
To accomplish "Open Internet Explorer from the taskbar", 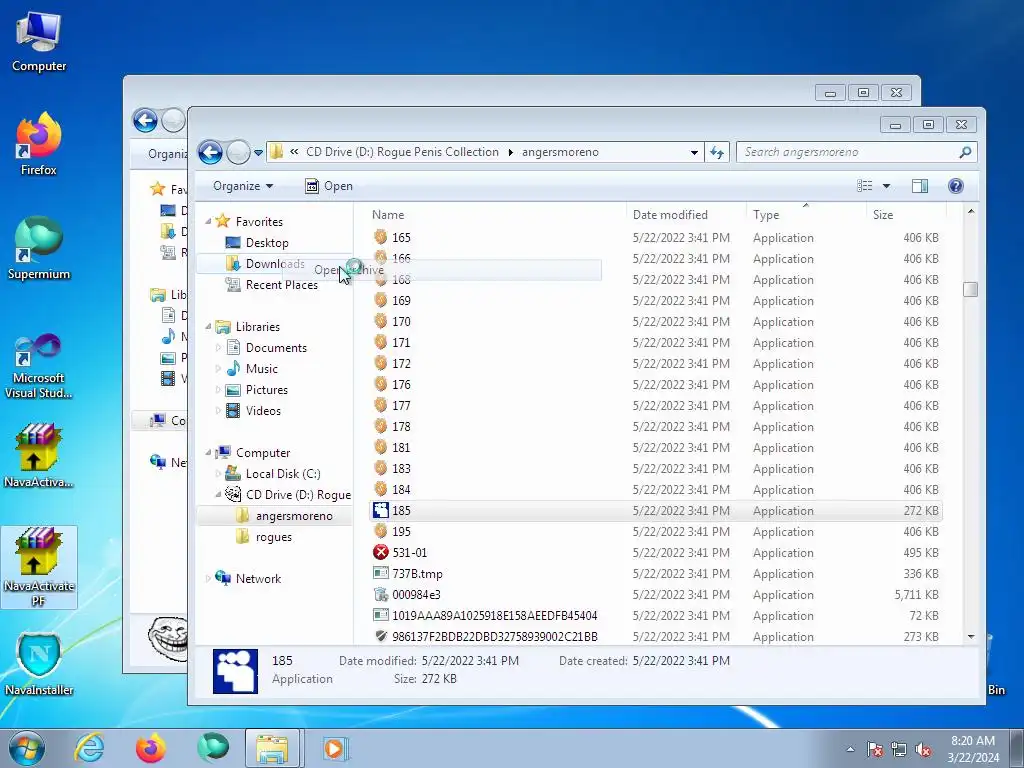I will 89,748.
